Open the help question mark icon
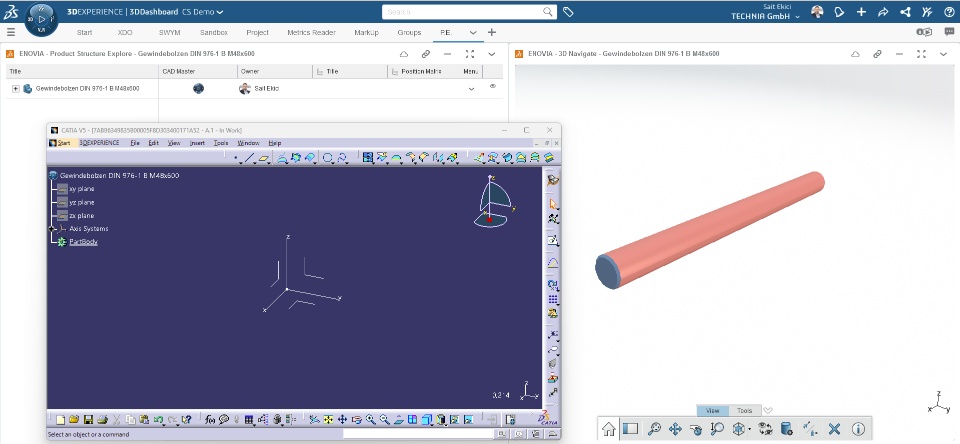Image resolution: width=960 pixels, height=444 pixels. [949, 12]
